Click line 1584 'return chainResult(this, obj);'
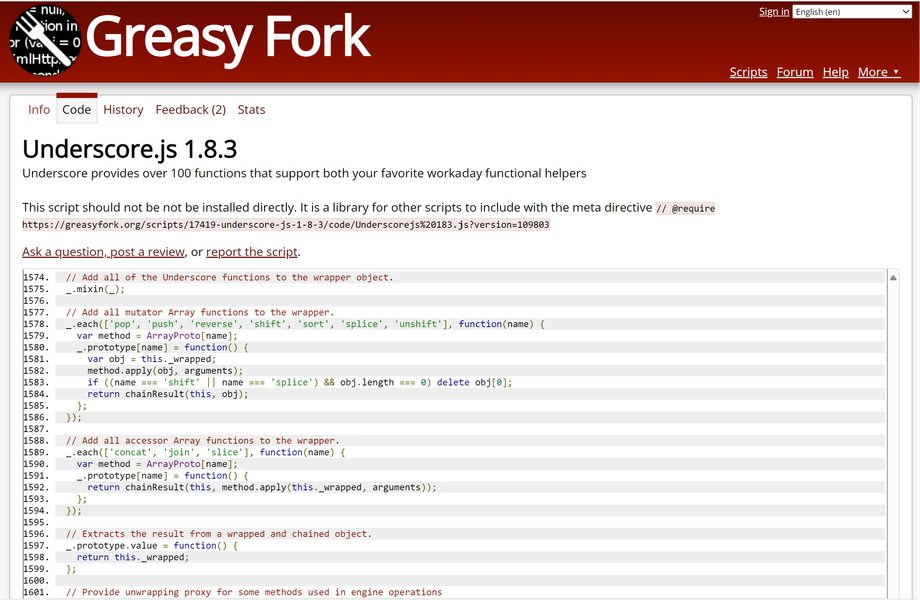The width and height of the screenshot is (920, 600). click(168, 394)
